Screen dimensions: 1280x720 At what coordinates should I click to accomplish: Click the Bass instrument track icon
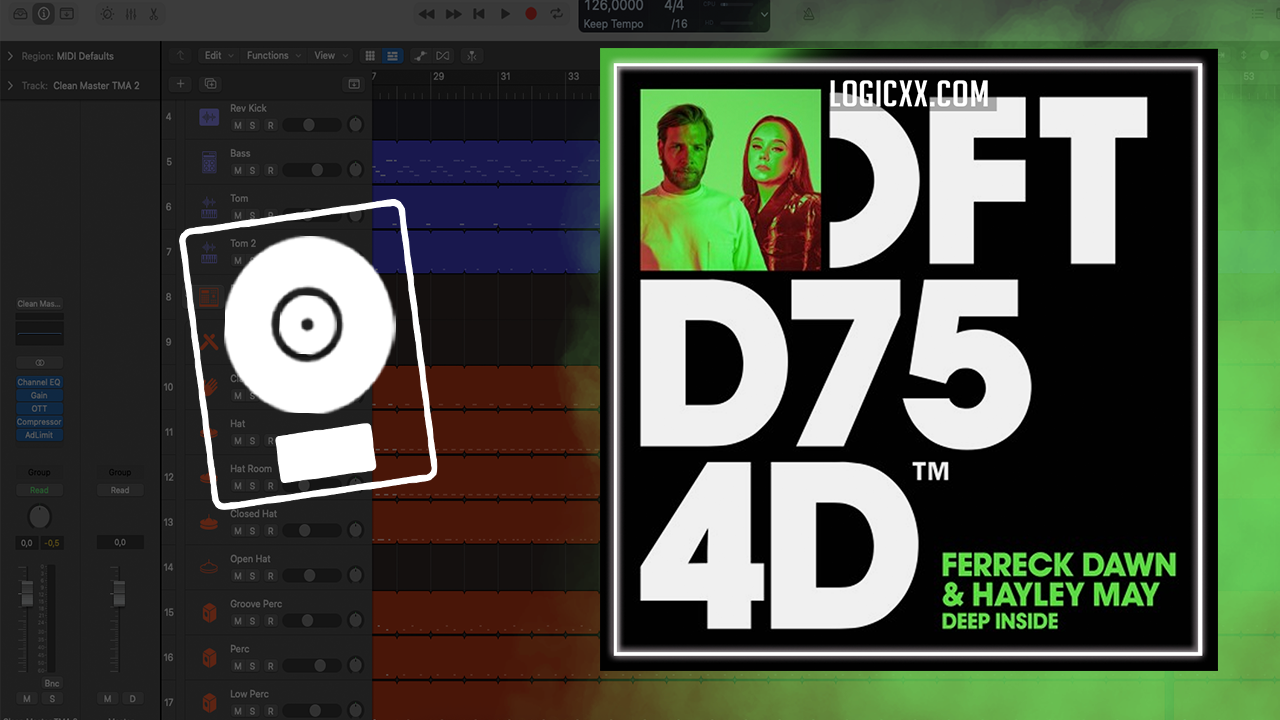[x=209, y=162]
